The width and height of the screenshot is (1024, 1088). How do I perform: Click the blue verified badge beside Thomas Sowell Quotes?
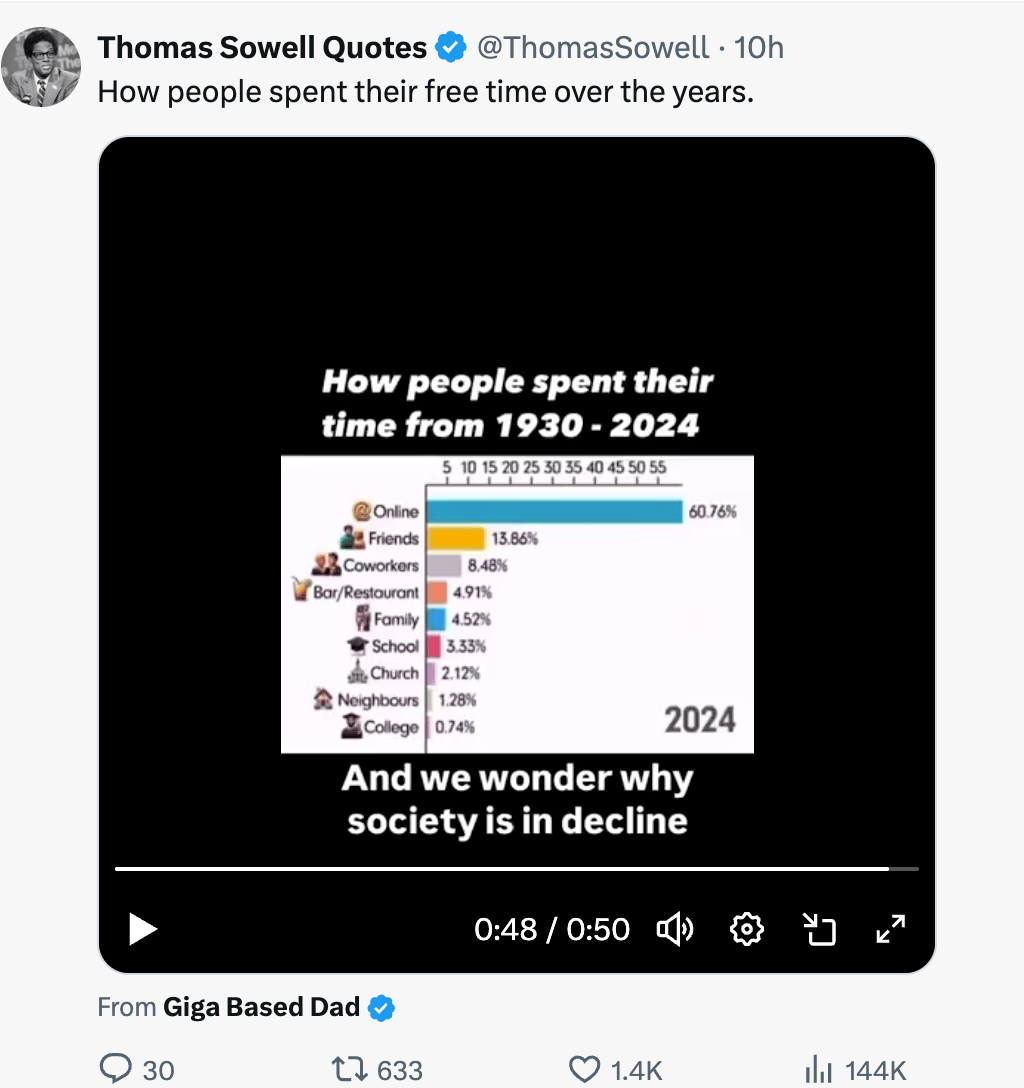452,47
